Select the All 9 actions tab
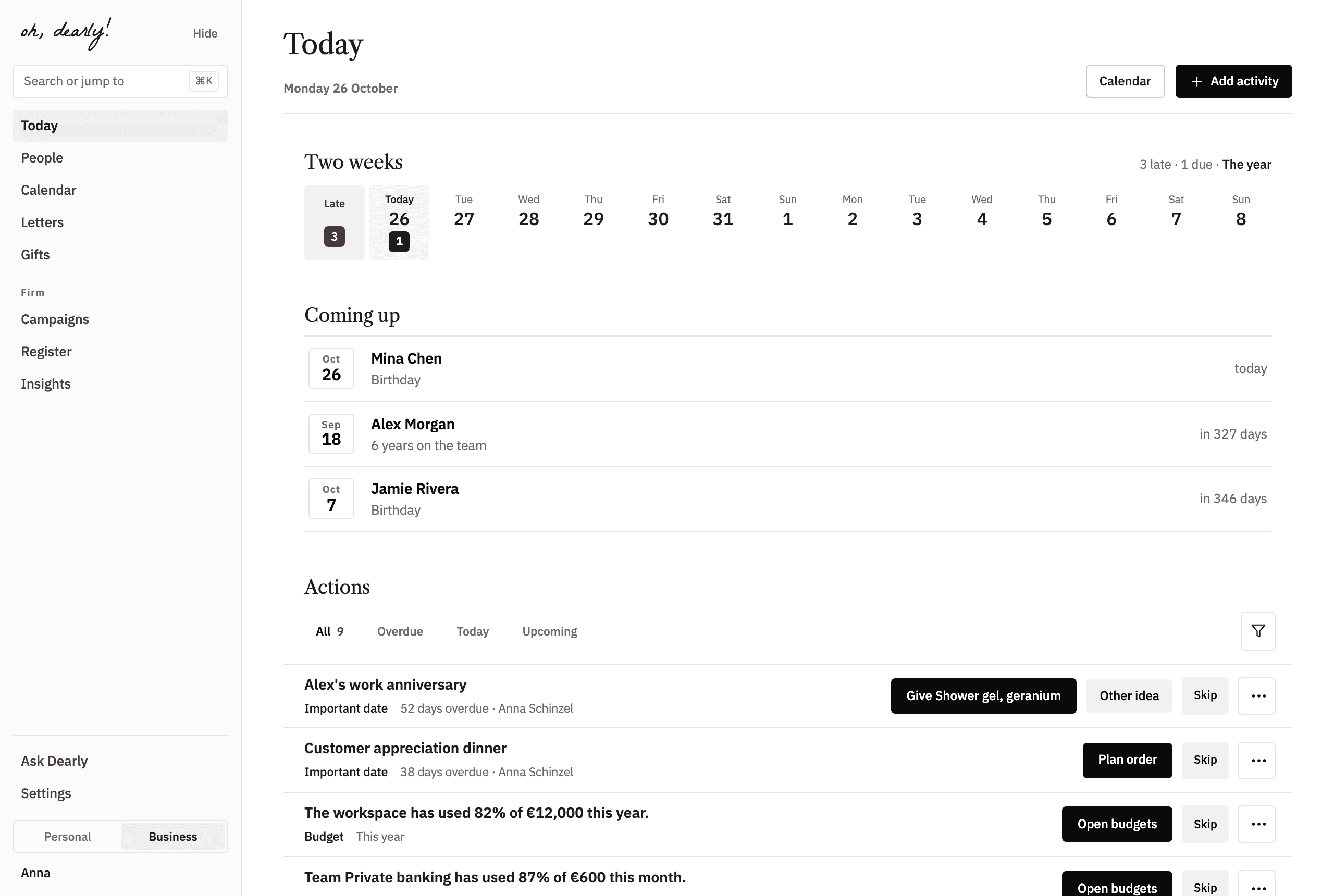Screen dimensions: 1334x896 [330, 631]
